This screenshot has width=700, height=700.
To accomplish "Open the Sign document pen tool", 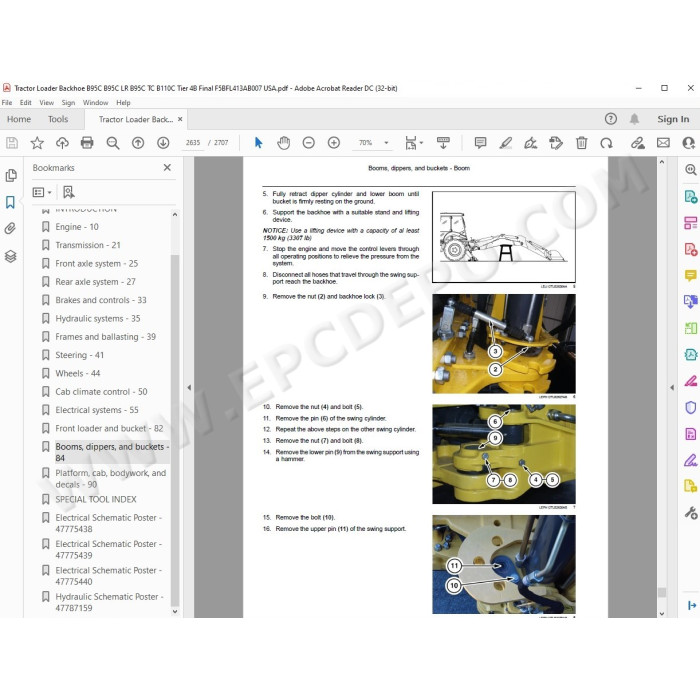I will tap(530, 143).
